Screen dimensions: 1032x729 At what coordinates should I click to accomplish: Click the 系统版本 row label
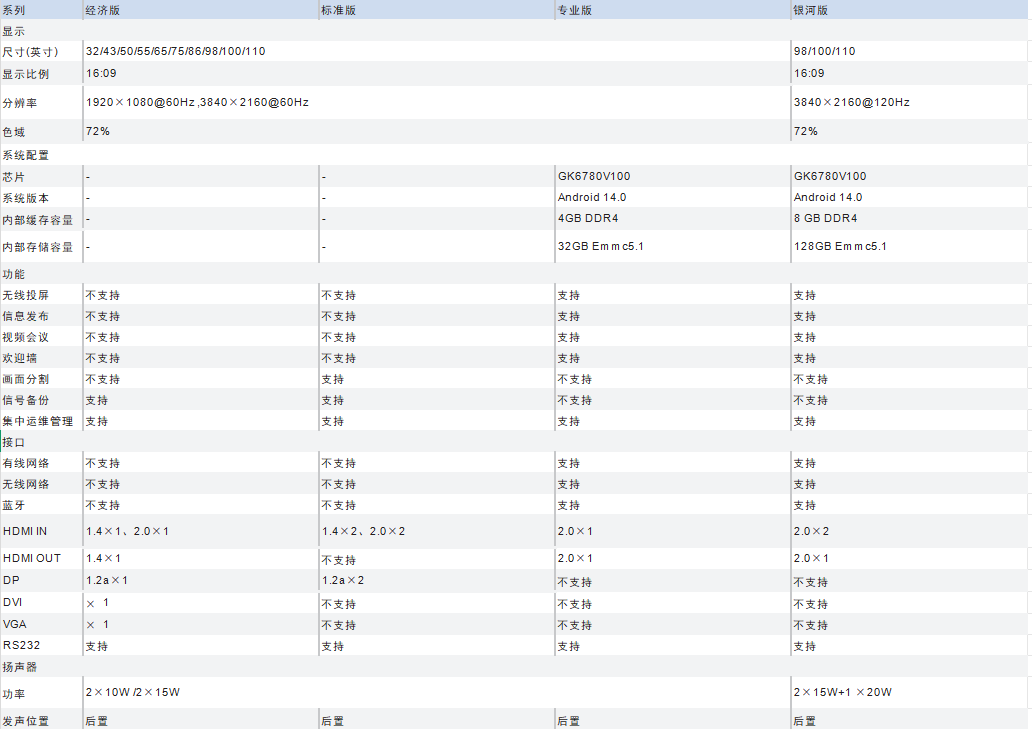tap(26, 198)
